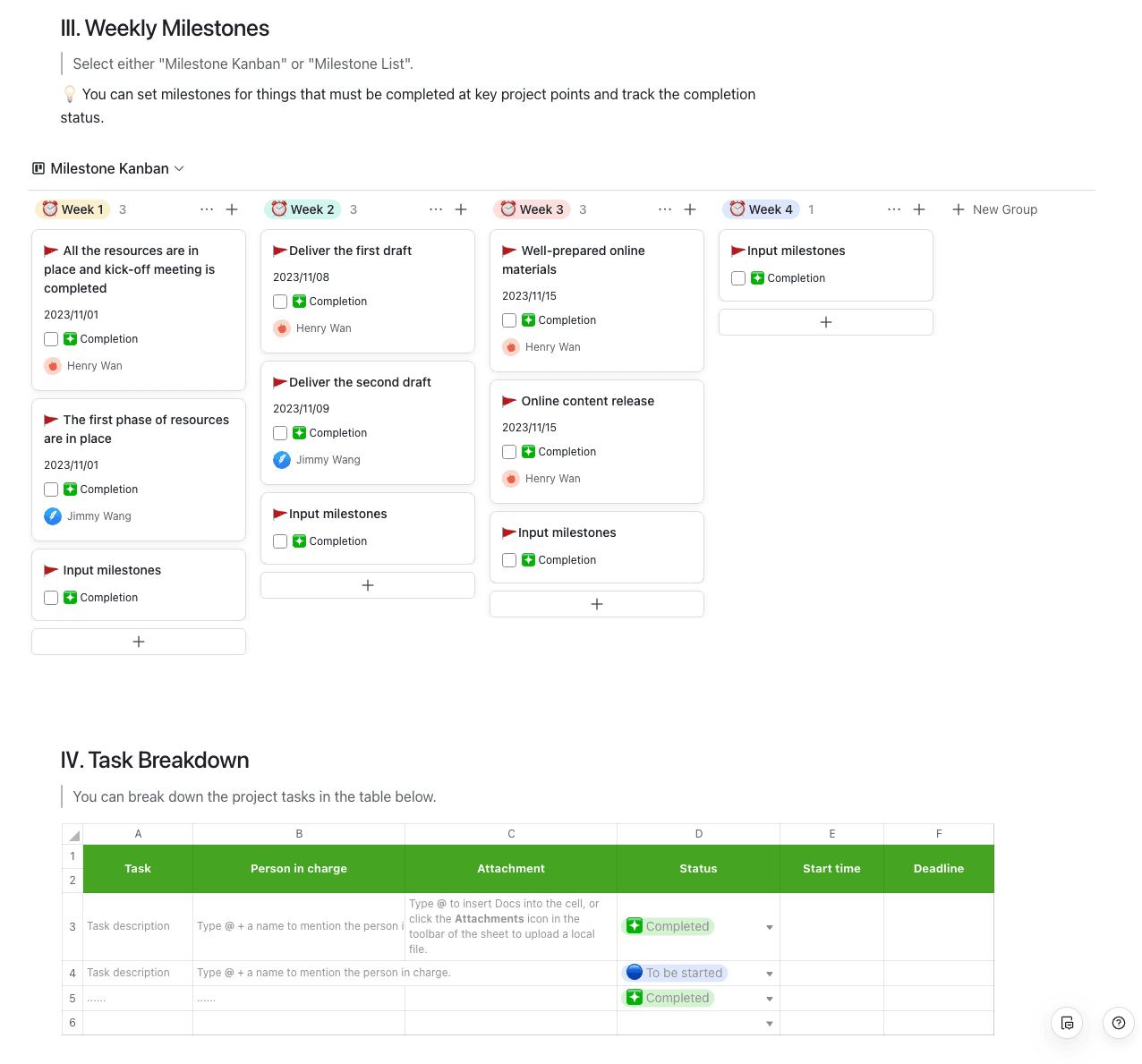The height and width of the screenshot is (1064, 1142).
Task: Open Status dropdown arrow in row 5
Action: [x=770, y=999]
